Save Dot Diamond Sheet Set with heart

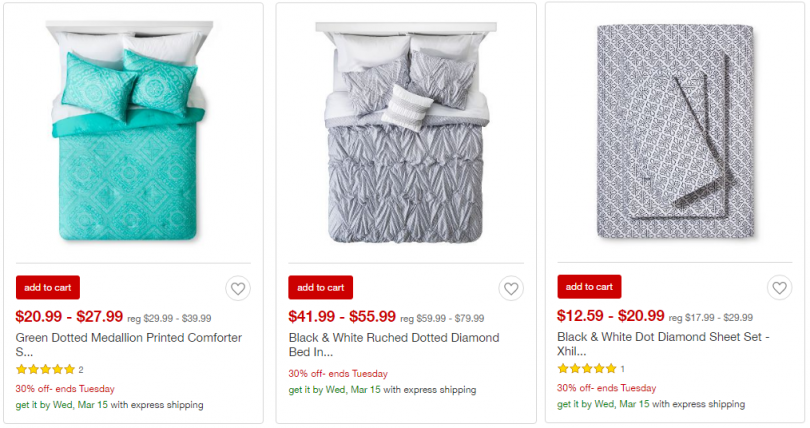[779, 289]
